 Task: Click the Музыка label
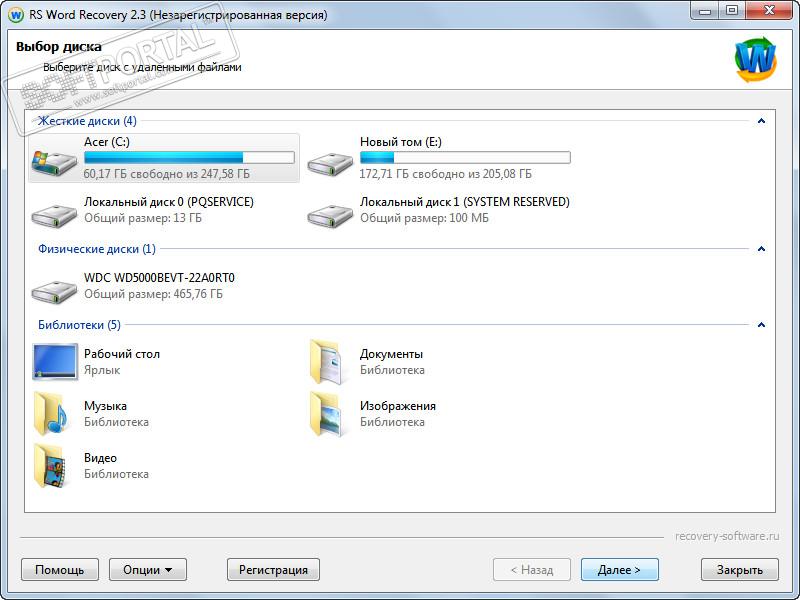click(106, 406)
